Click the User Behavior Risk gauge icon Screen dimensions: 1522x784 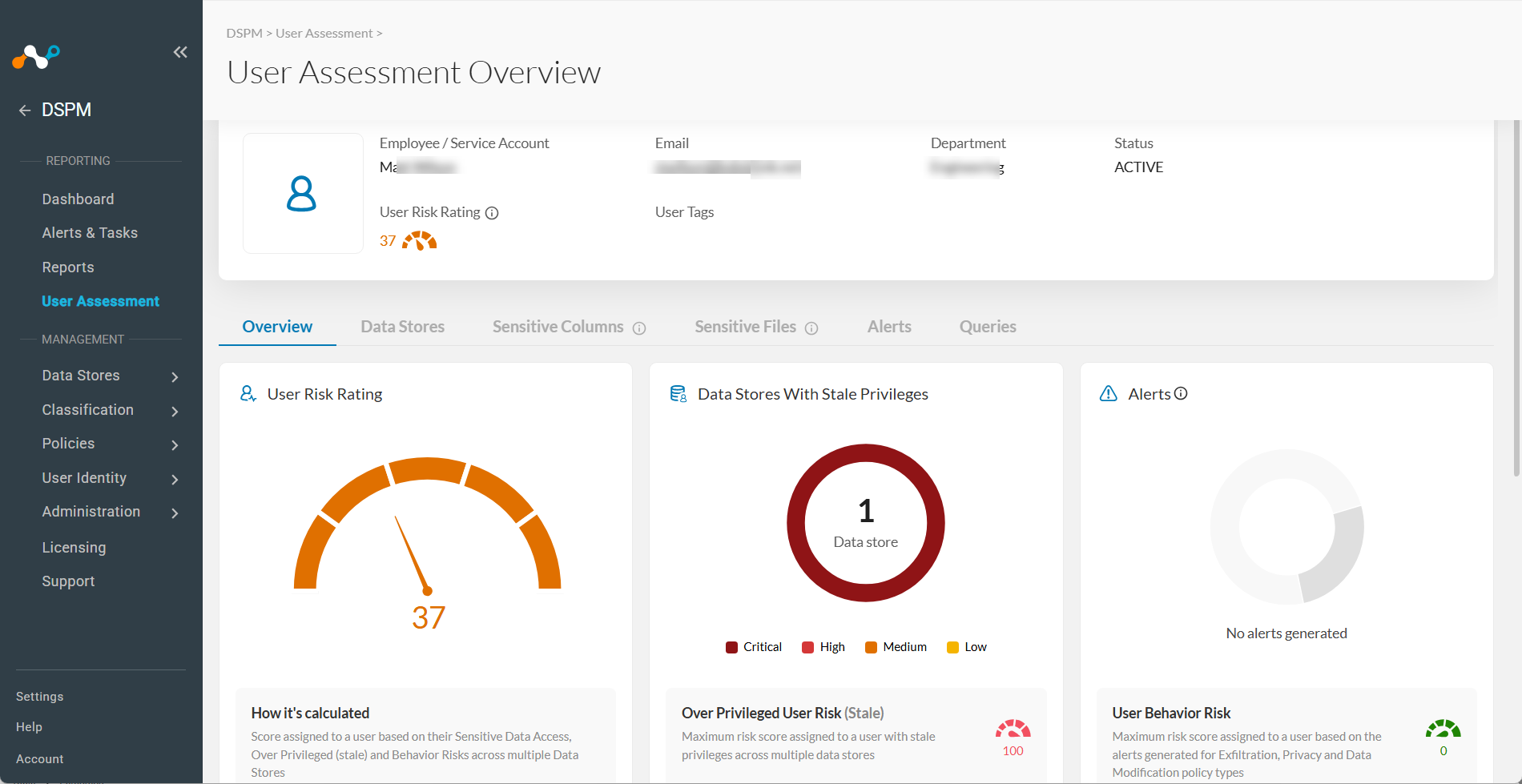[x=1443, y=728]
